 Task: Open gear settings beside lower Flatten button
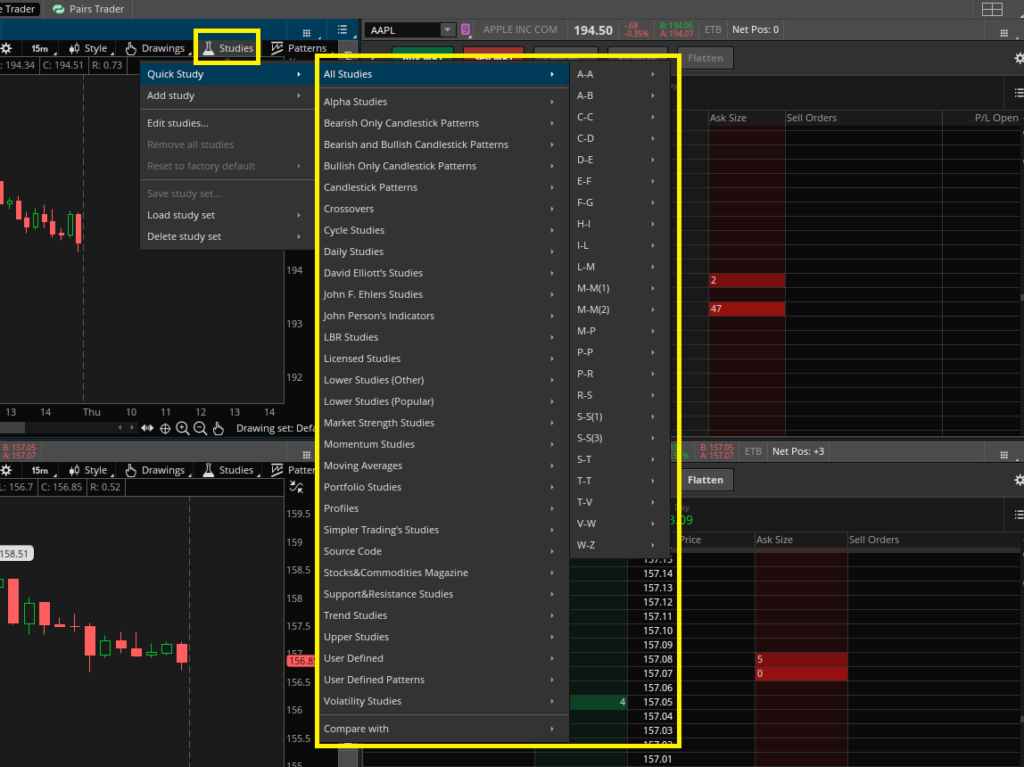tap(1019, 480)
